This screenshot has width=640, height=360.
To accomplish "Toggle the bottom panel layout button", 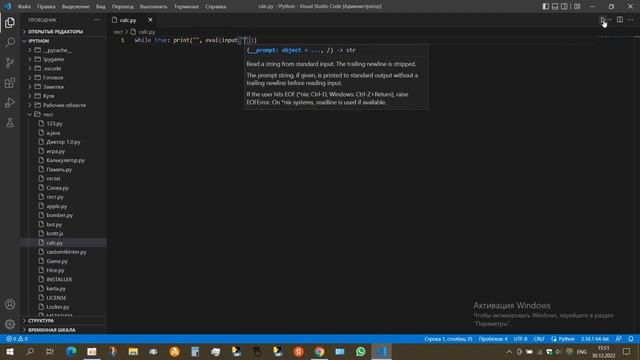I will [x=555, y=7].
